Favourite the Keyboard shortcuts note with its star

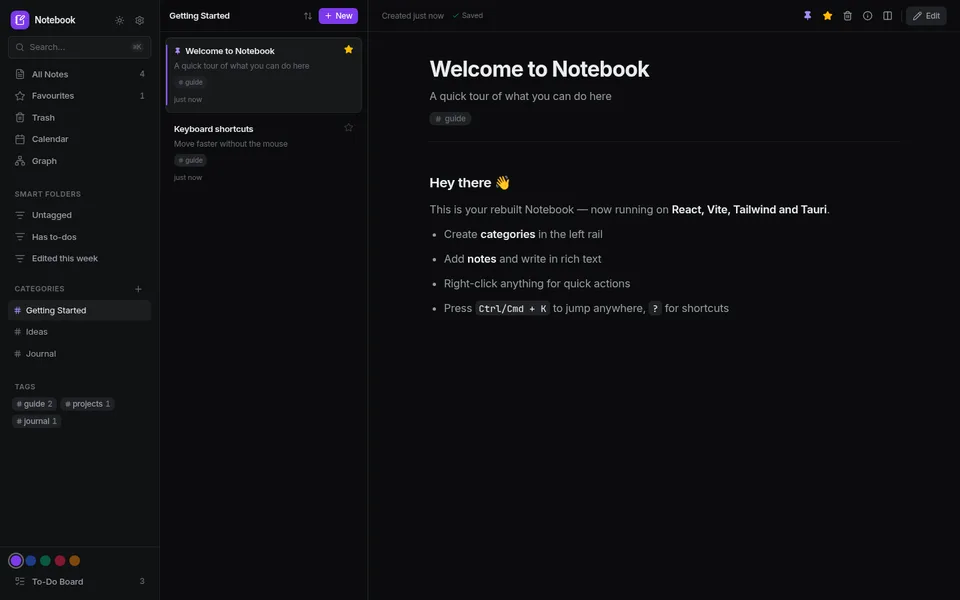click(x=348, y=127)
